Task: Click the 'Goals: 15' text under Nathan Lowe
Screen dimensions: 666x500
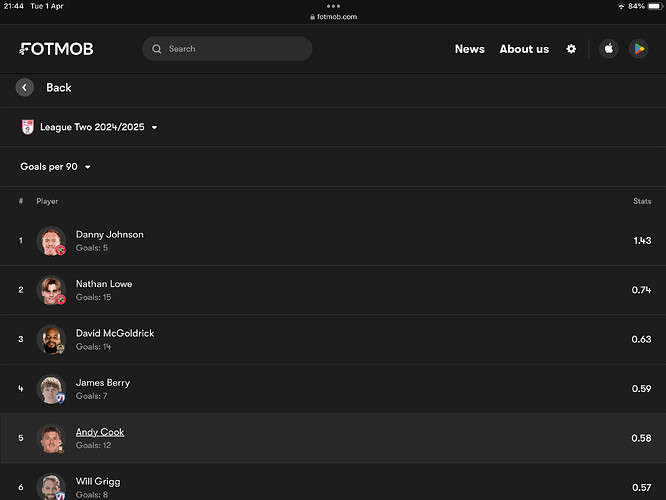Action: coord(93,297)
